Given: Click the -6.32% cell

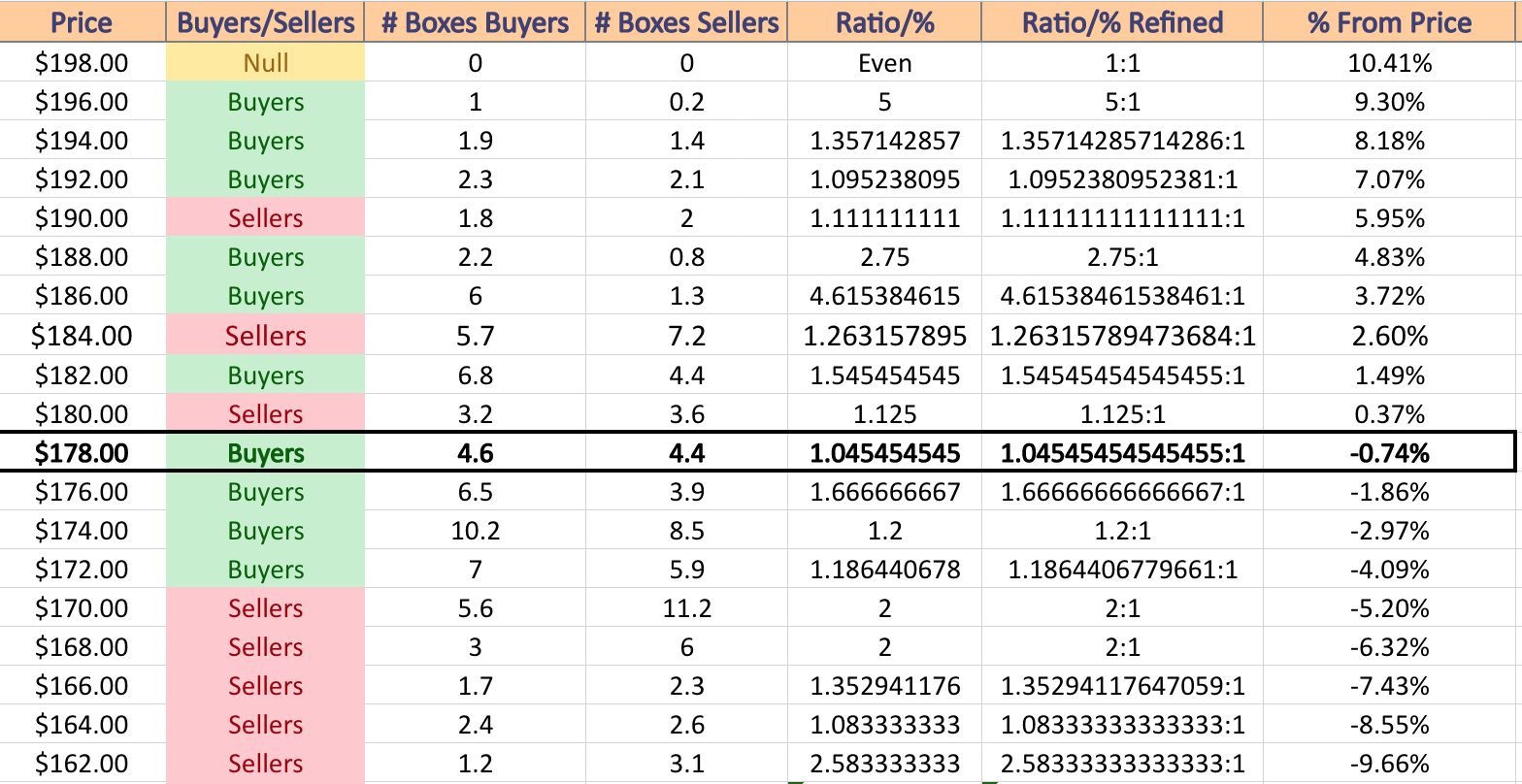Looking at the screenshot, I should 1390,647.
